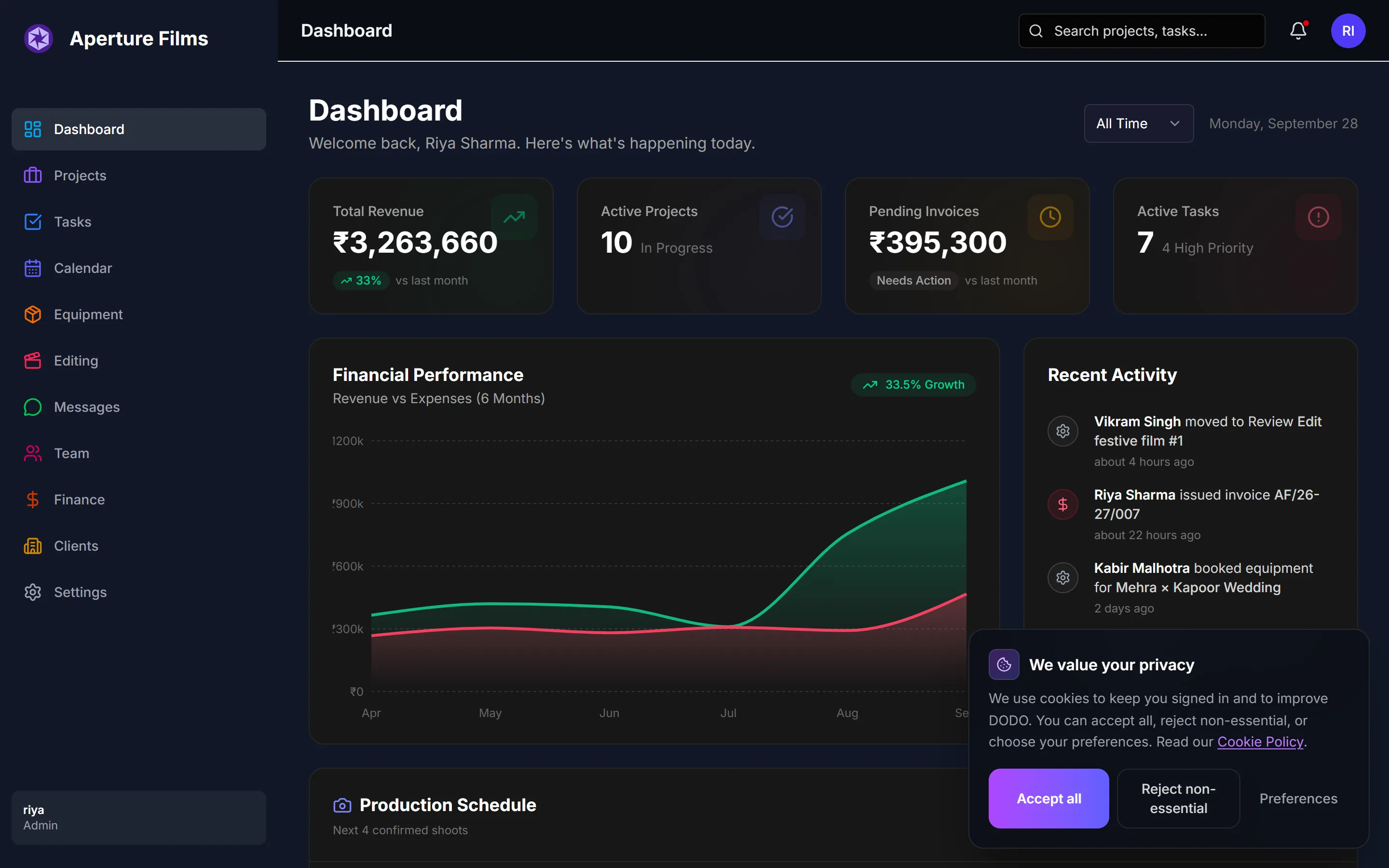Click the riya Admin profile card
Viewport: 1389px width, 868px height.
coord(139,817)
